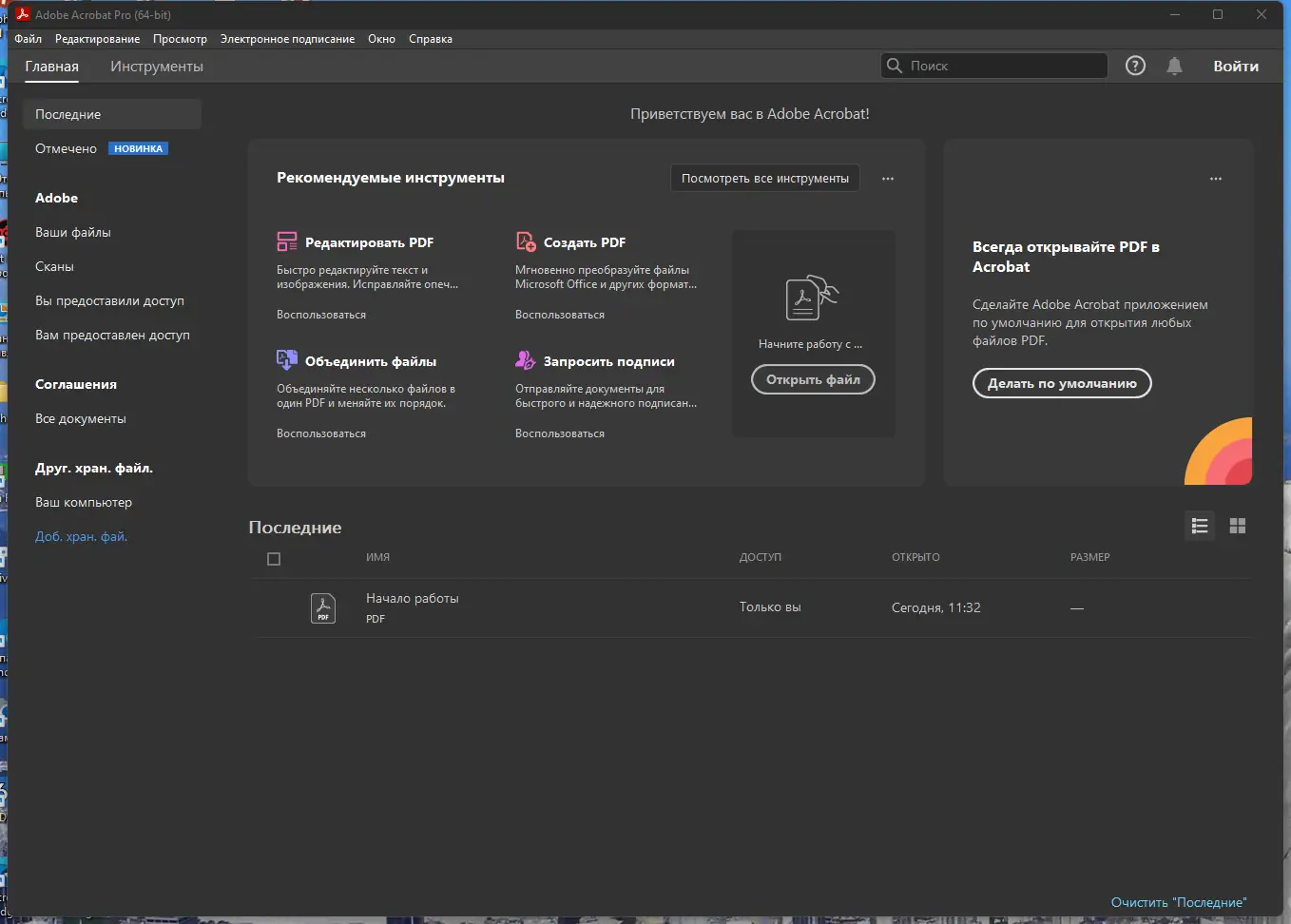Viewport: 1291px width, 924px height.
Task: Select Последние in the sidebar
Action: point(112,114)
